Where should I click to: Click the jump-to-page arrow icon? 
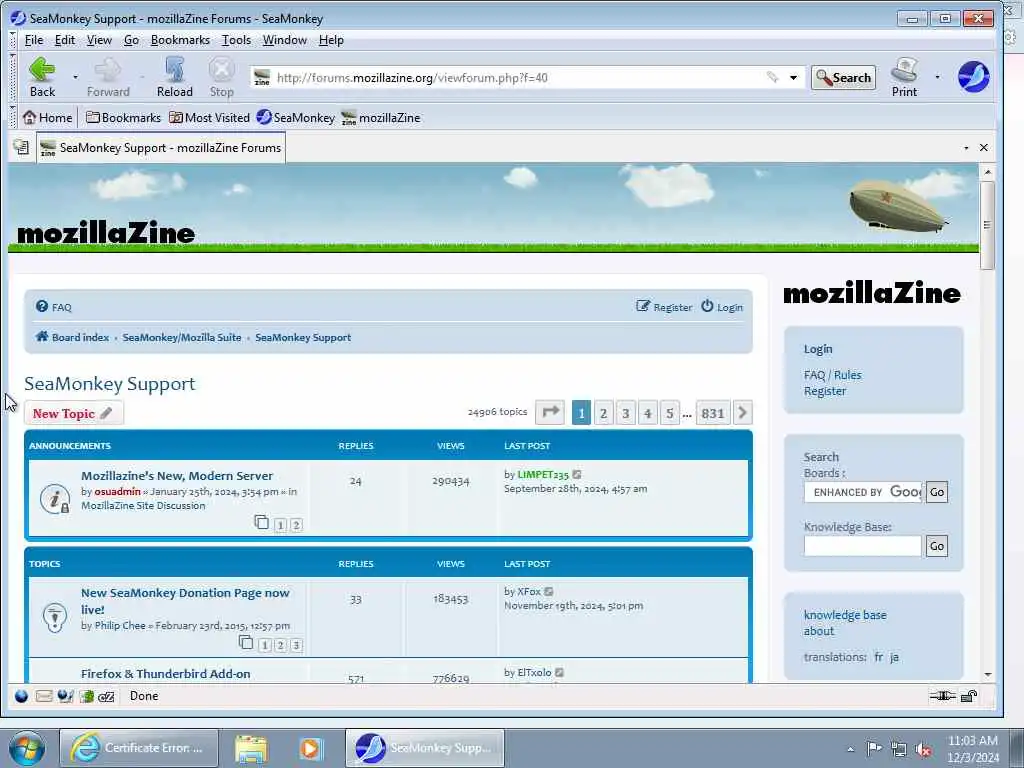[550, 412]
